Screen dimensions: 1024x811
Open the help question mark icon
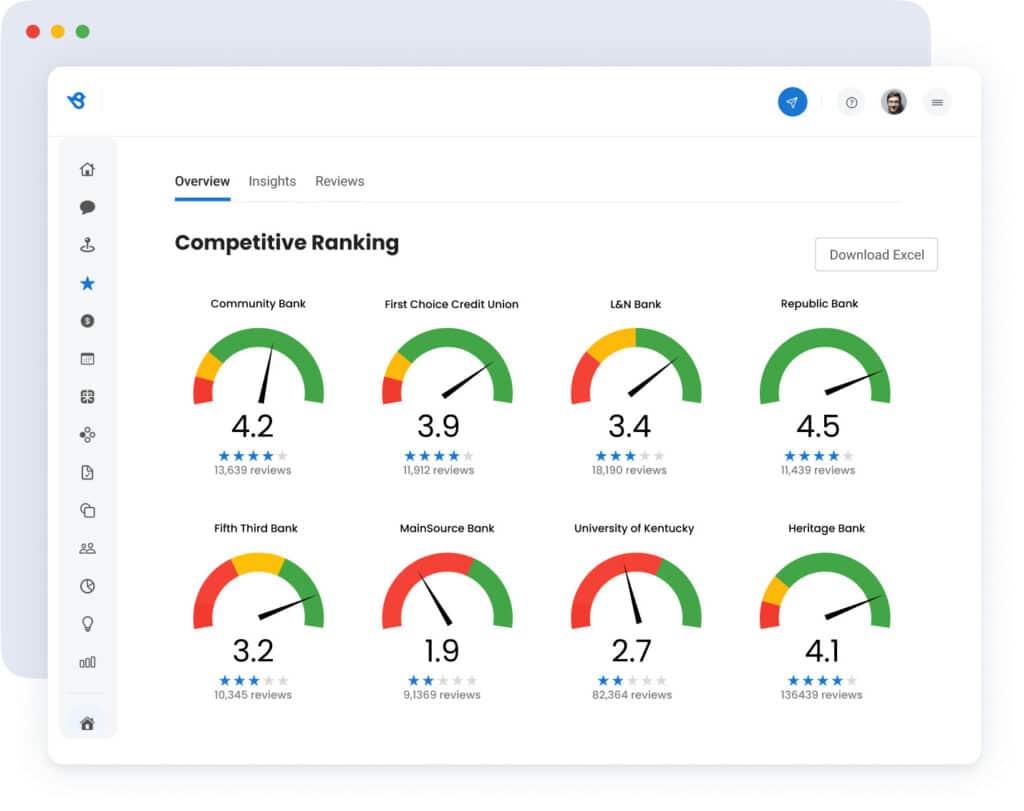point(851,103)
